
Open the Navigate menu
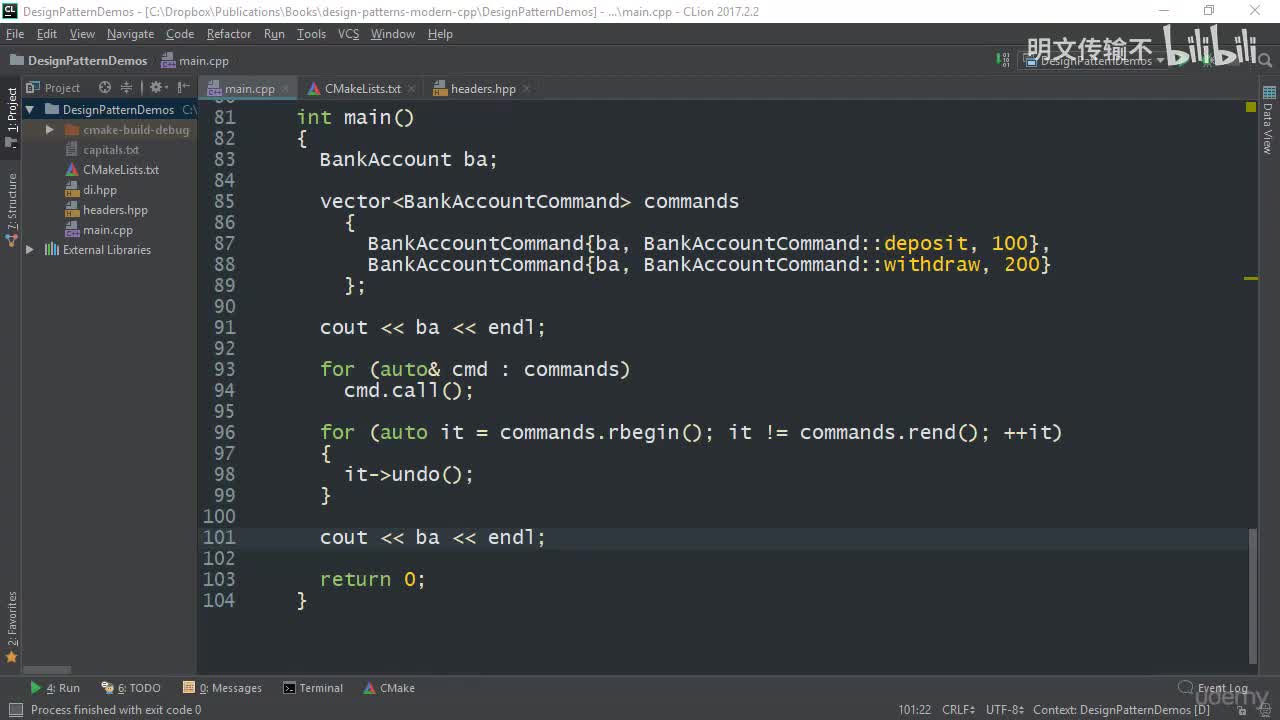[x=131, y=34]
